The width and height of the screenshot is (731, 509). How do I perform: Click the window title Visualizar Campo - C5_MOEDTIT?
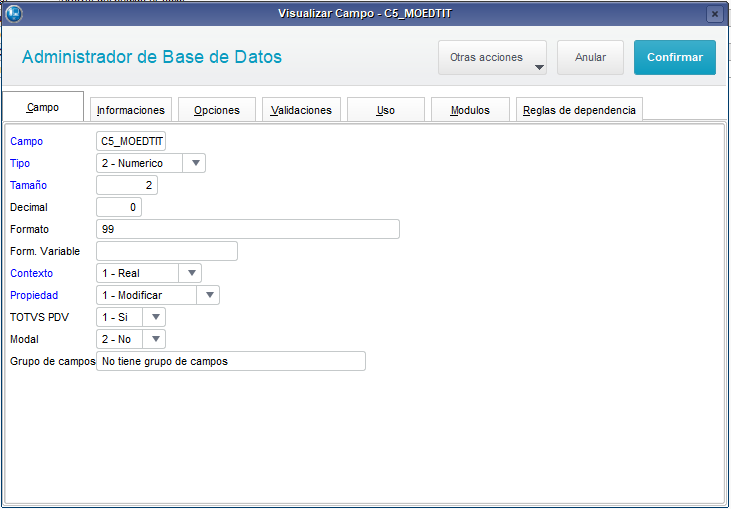click(x=365, y=14)
